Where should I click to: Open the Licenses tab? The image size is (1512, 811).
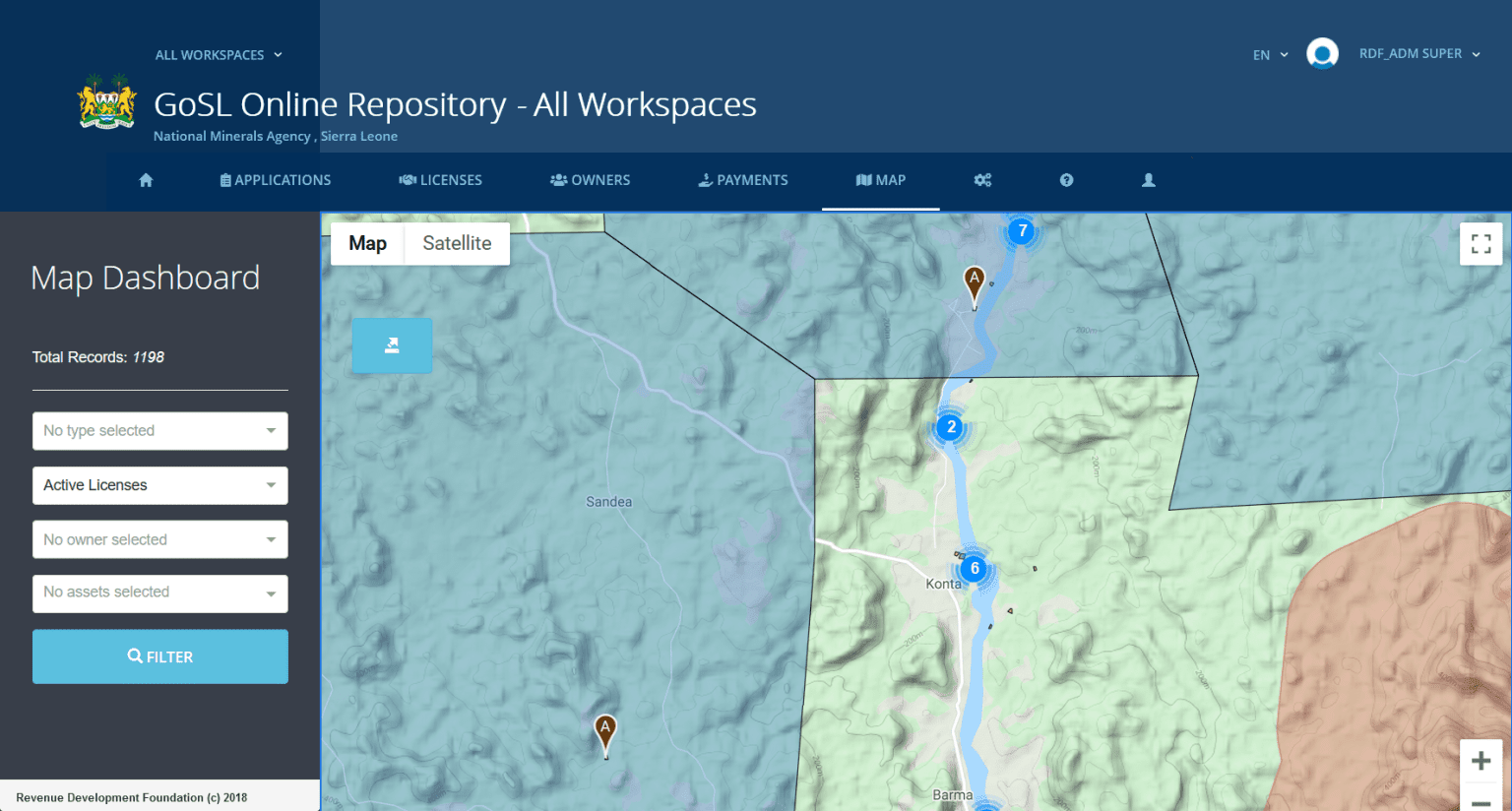[440, 180]
